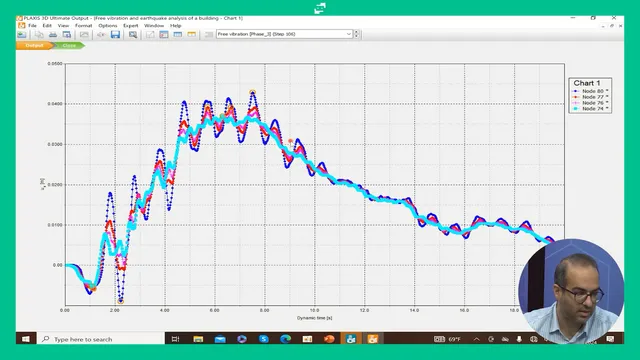Toggle Node 74 curve in legend
The width and height of the screenshot is (640, 360).
pyautogui.click(x=591, y=109)
